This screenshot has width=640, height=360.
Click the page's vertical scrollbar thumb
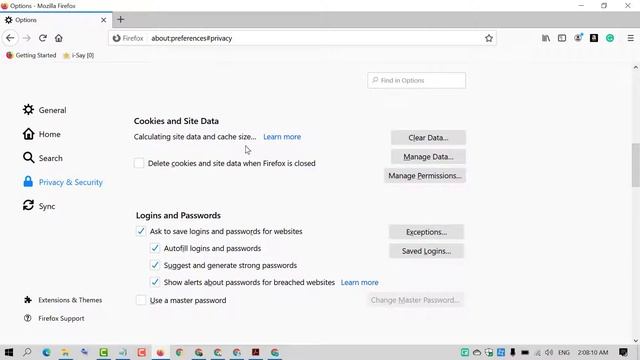pos(636,165)
